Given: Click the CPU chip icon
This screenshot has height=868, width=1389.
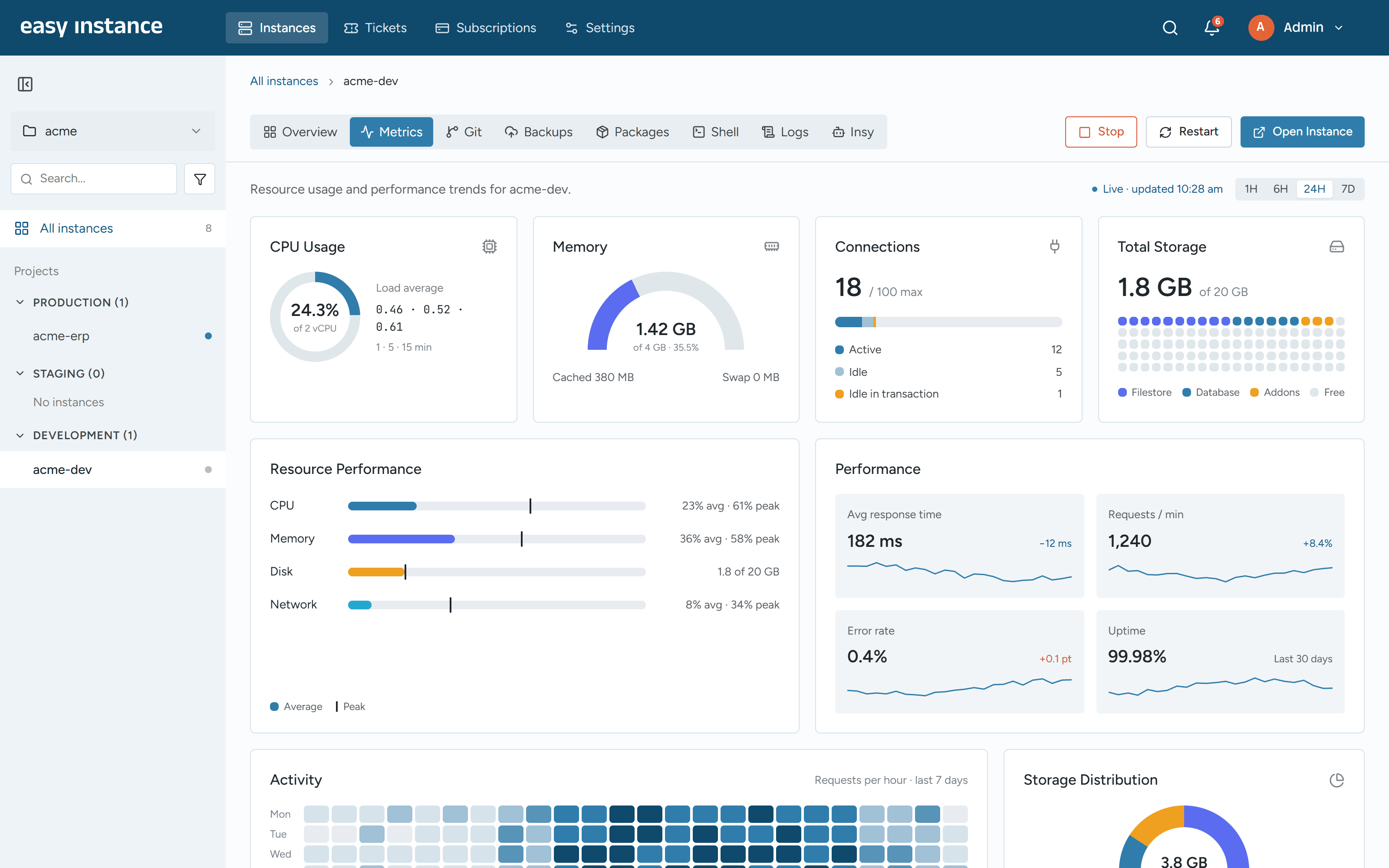Looking at the screenshot, I should 489,246.
